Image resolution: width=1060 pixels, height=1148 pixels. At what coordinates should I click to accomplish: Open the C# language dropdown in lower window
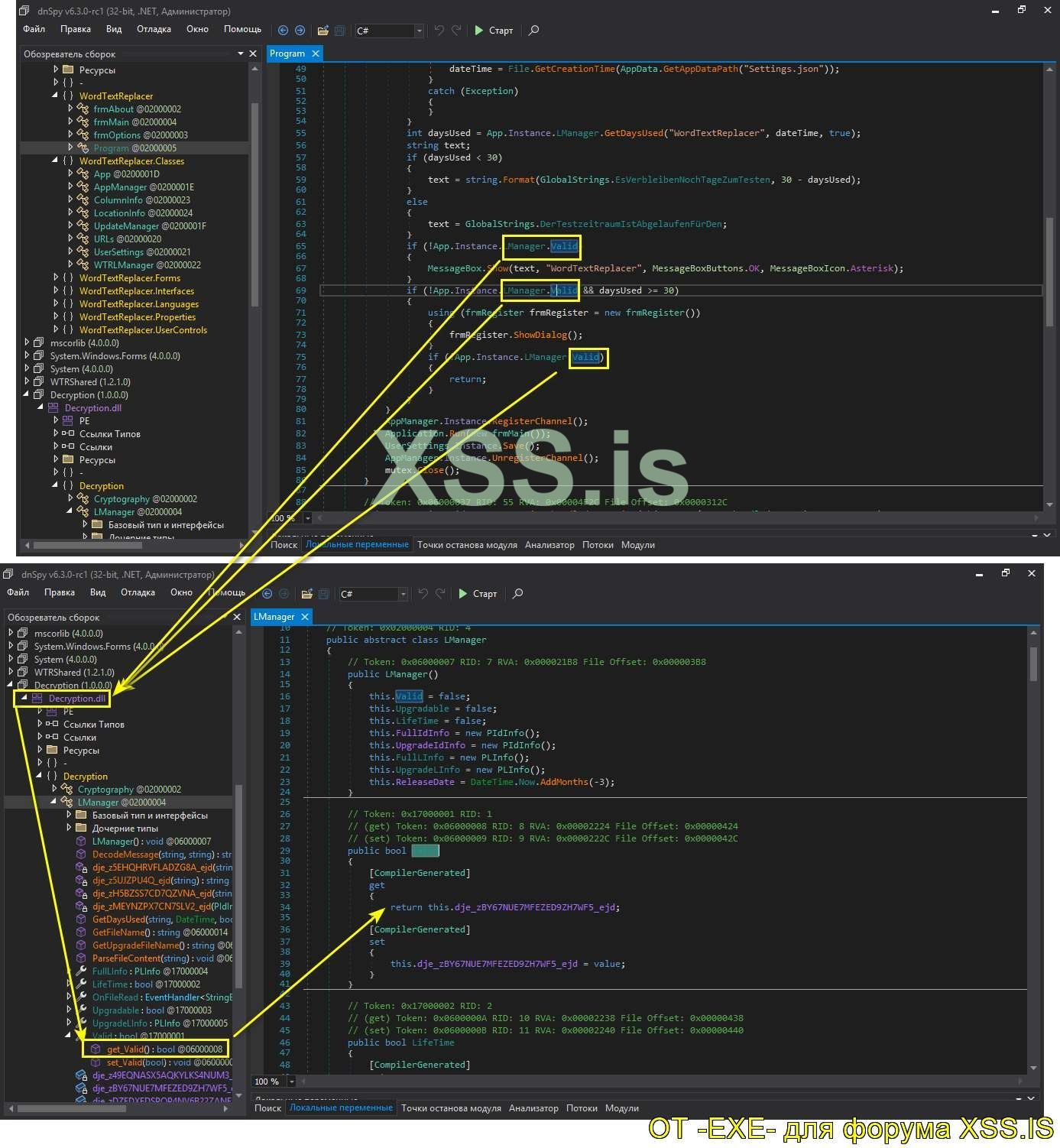click(403, 594)
